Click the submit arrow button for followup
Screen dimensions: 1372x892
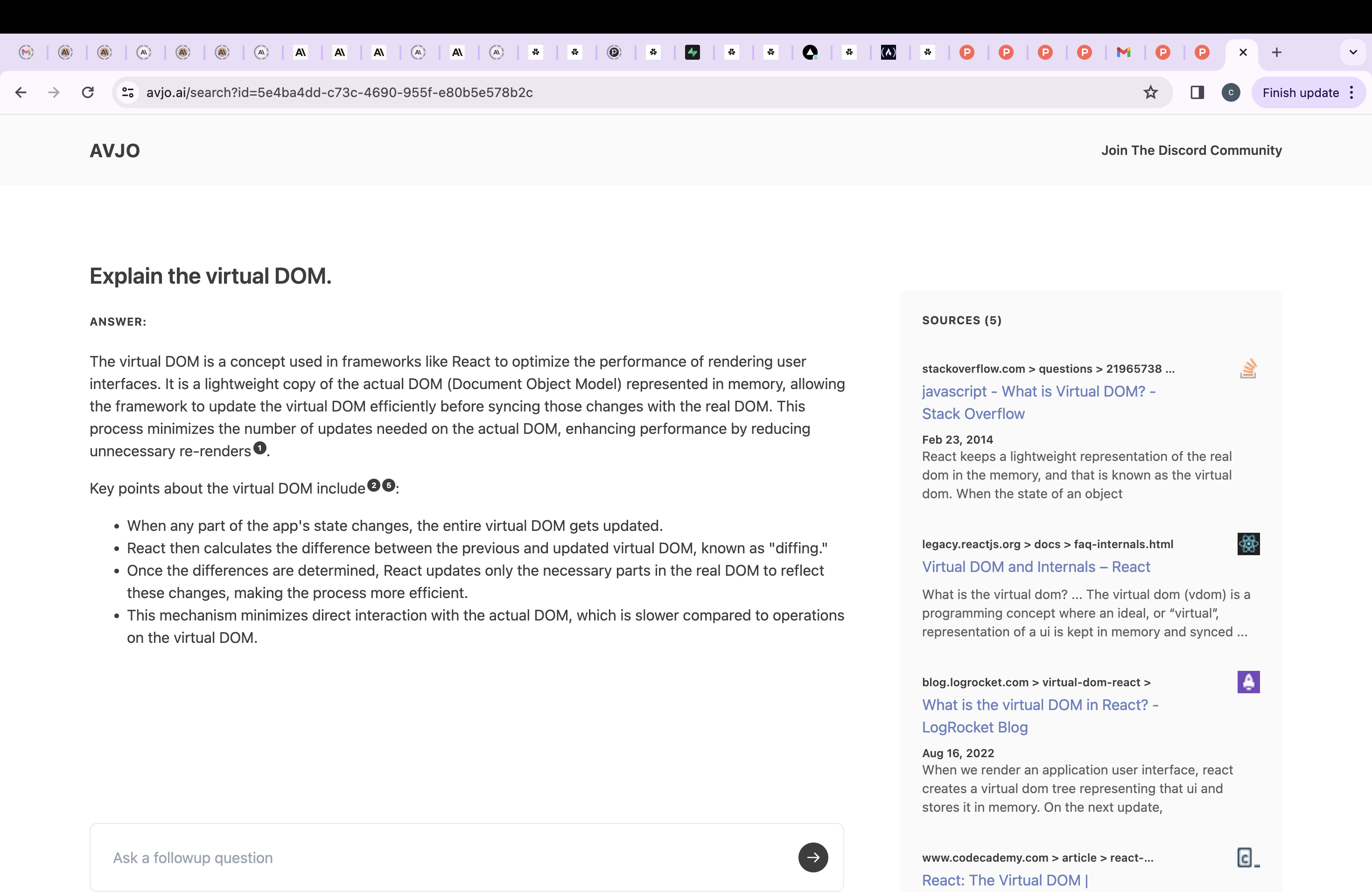tap(813, 857)
